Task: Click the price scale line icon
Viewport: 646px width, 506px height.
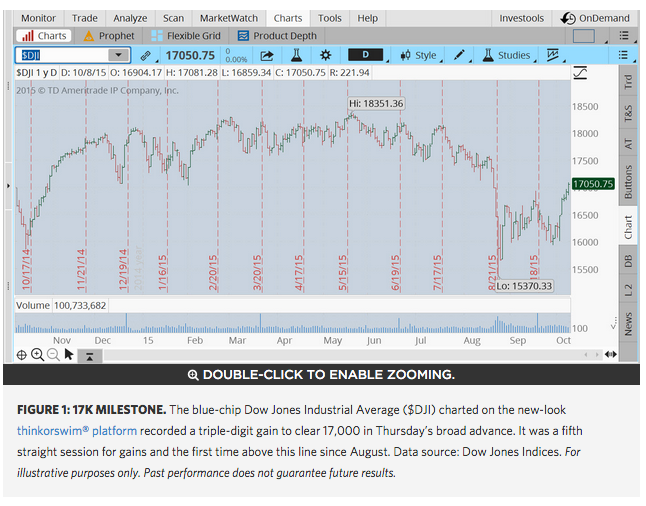Action: pos(580,73)
